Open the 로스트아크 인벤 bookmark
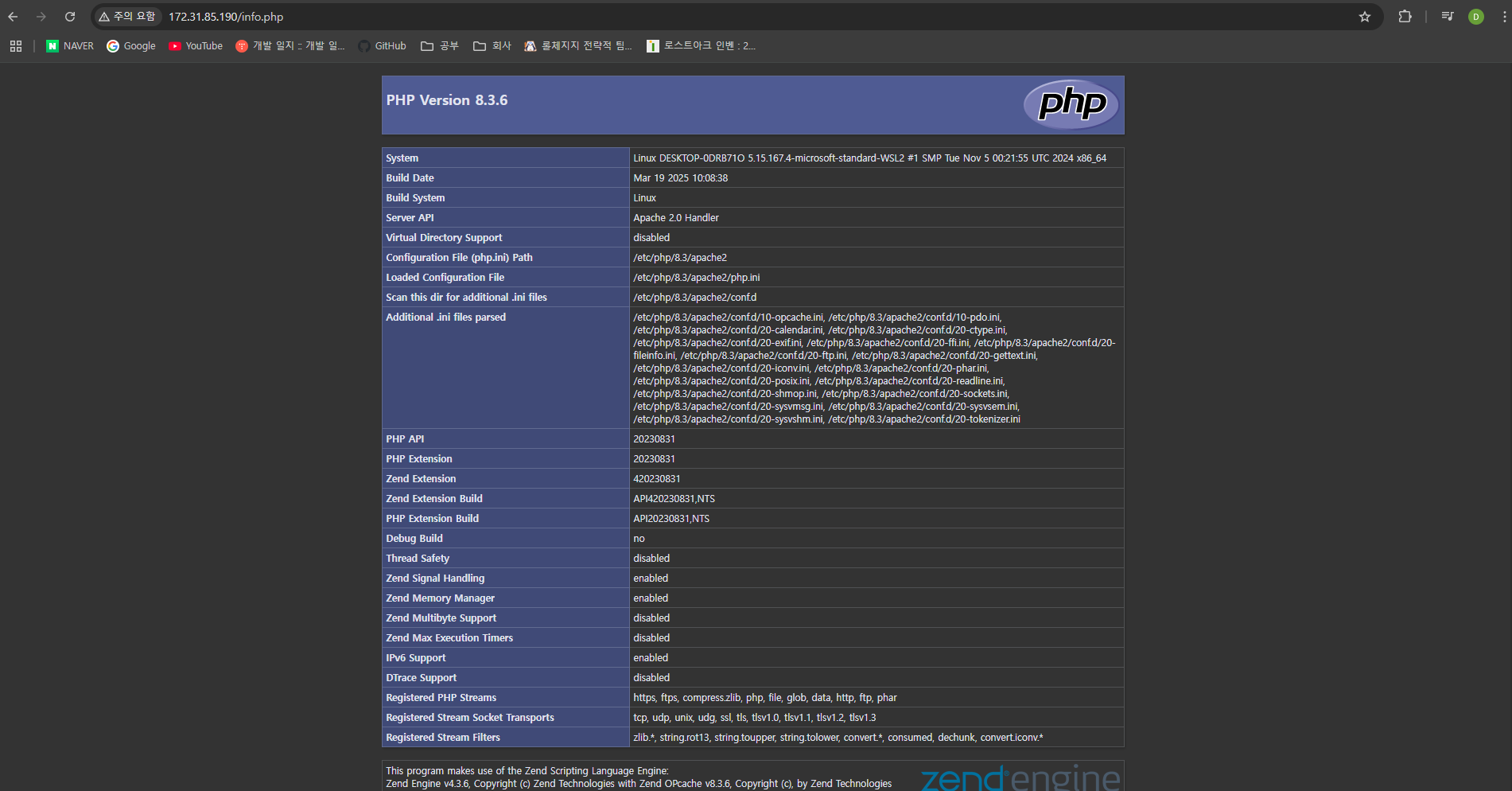The width and height of the screenshot is (1512, 791). (701, 46)
